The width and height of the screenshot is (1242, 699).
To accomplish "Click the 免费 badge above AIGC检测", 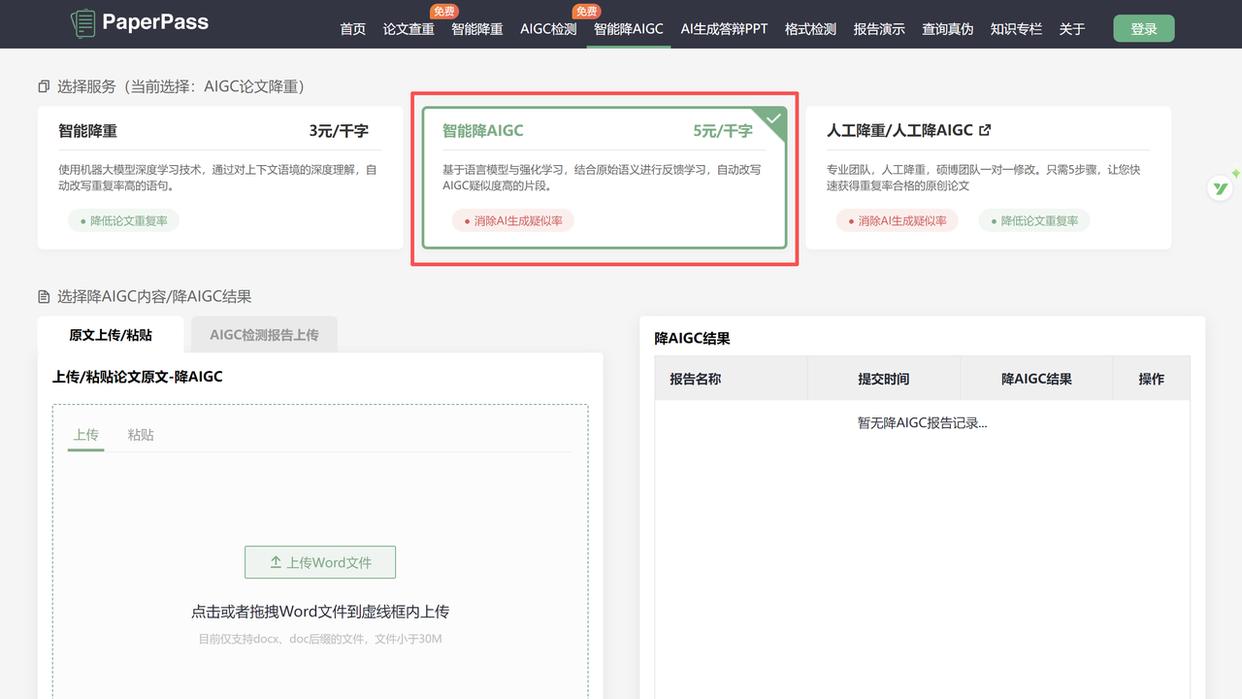I will point(443,11).
